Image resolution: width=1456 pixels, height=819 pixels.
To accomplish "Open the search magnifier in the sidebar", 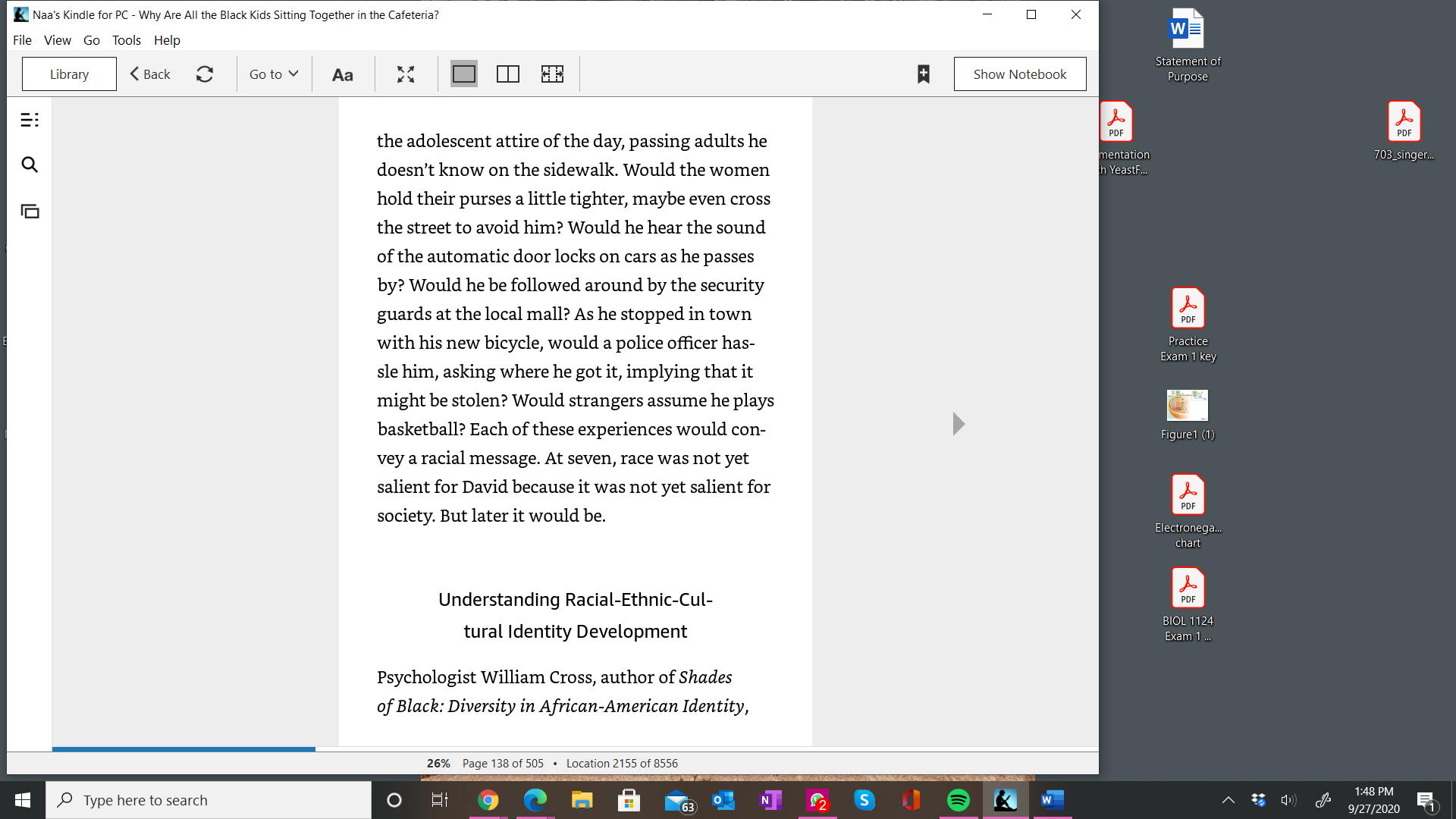I will [30, 165].
